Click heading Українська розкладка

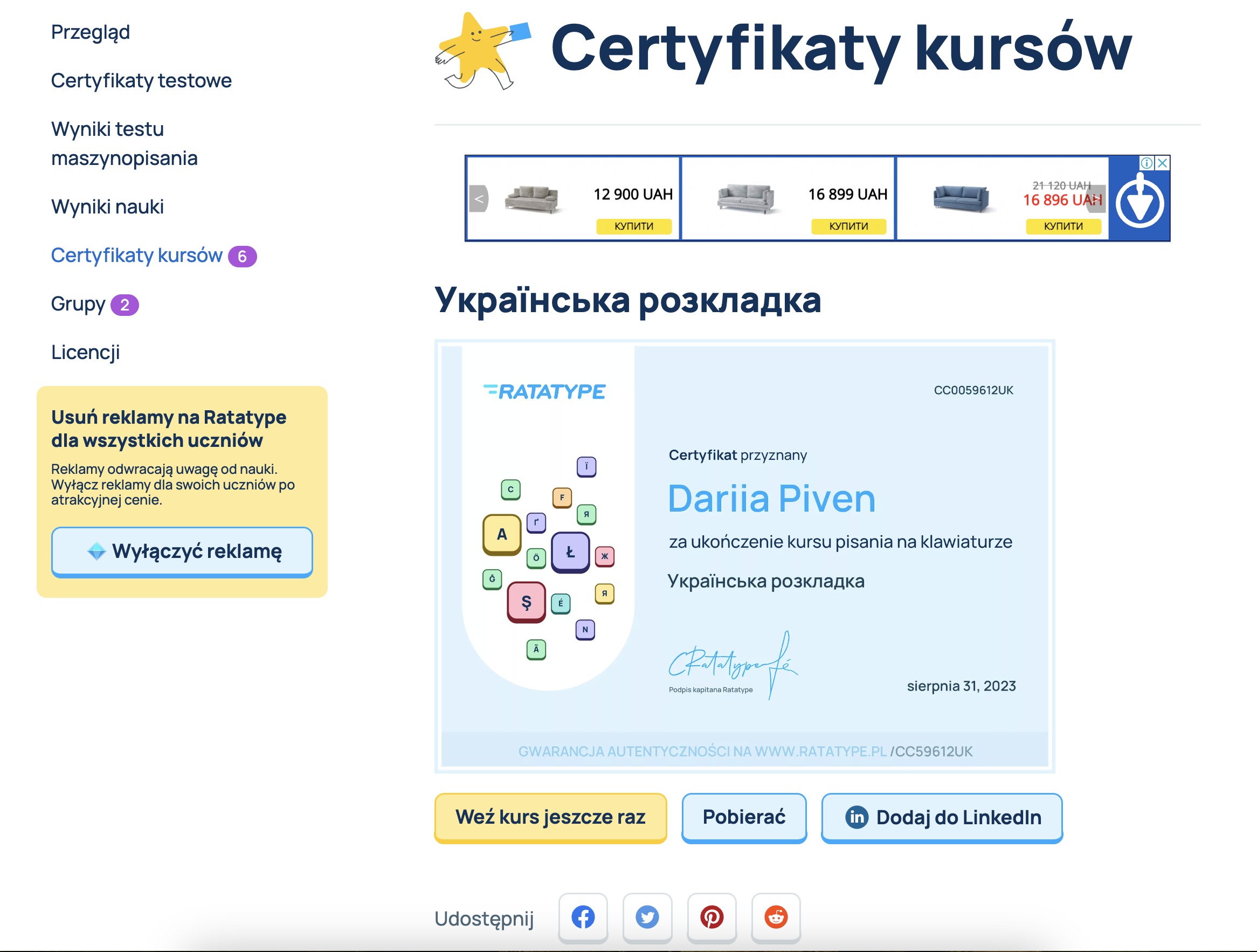(x=627, y=300)
